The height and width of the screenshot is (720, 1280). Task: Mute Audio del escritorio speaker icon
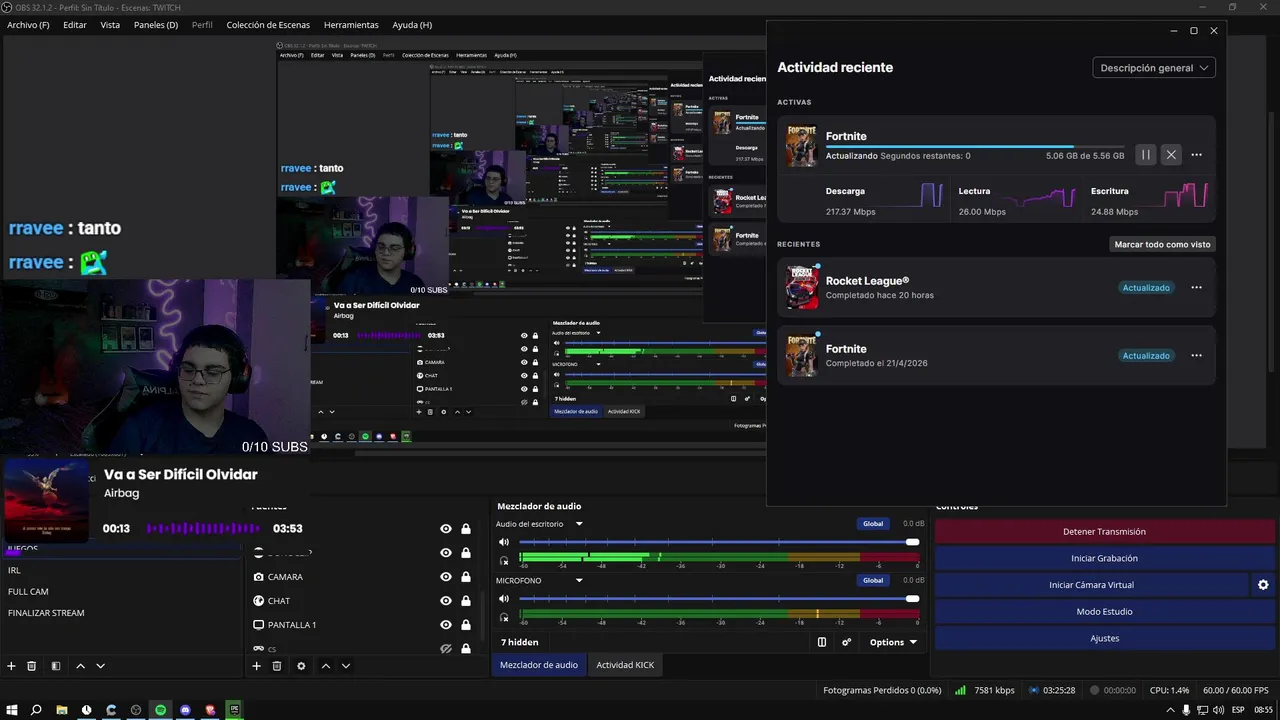[504, 542]
